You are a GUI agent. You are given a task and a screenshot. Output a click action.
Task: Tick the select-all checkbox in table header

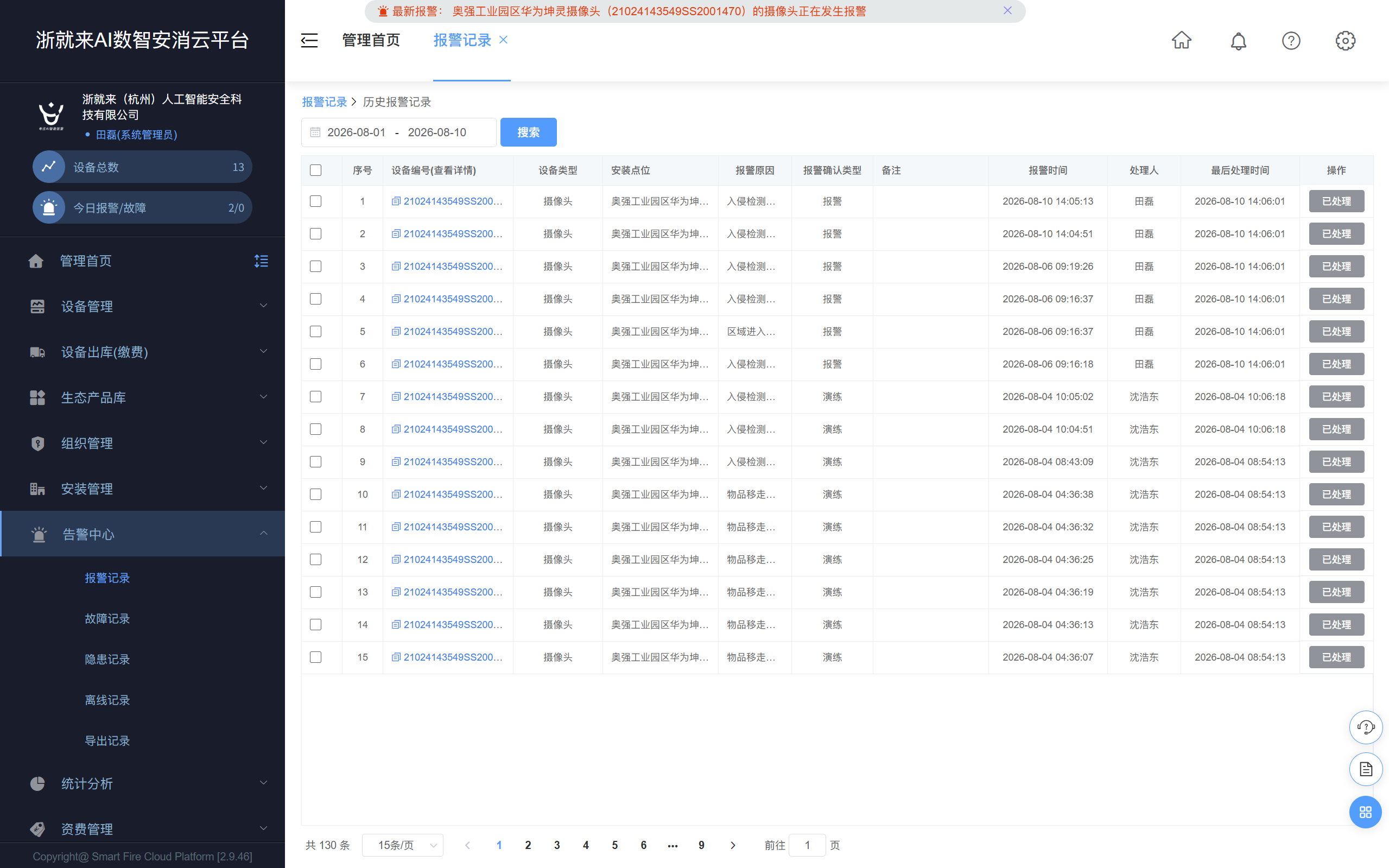(316, 170)
